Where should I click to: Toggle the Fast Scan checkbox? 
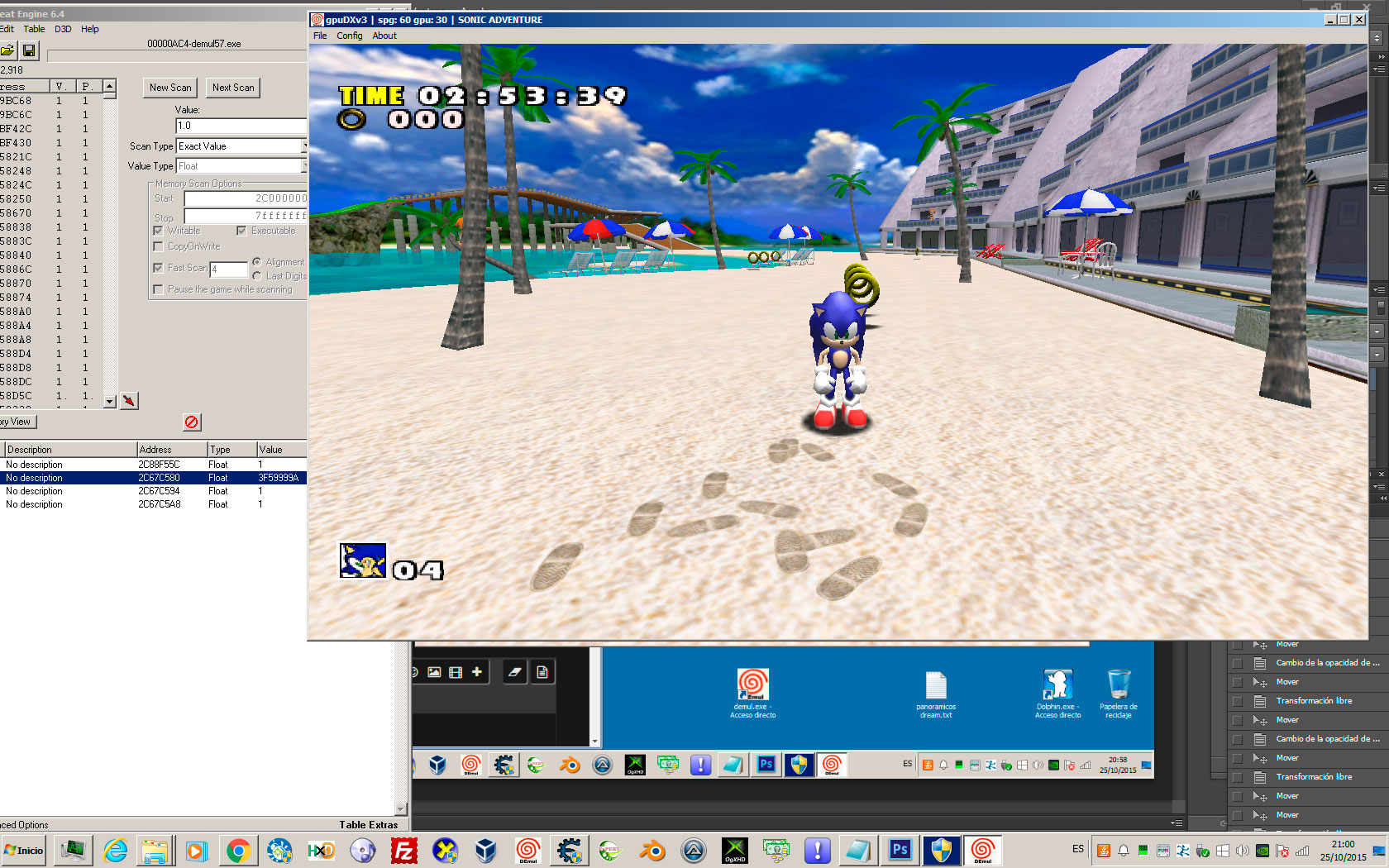(x=158, y=268)
